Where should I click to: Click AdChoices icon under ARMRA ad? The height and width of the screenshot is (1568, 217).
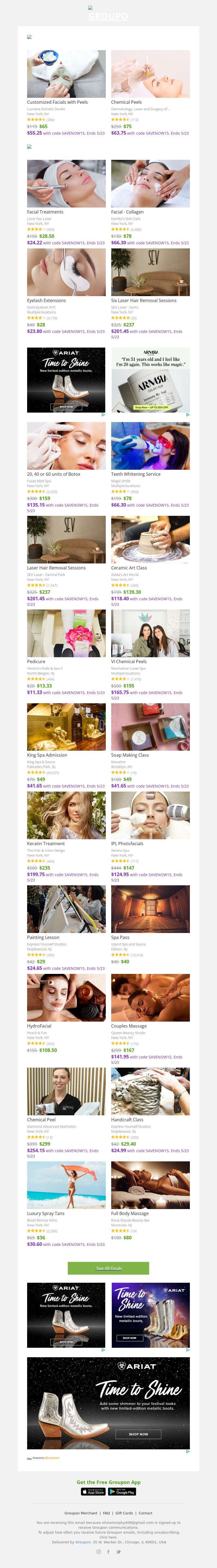pyautogui.click(x=187, y=414)
